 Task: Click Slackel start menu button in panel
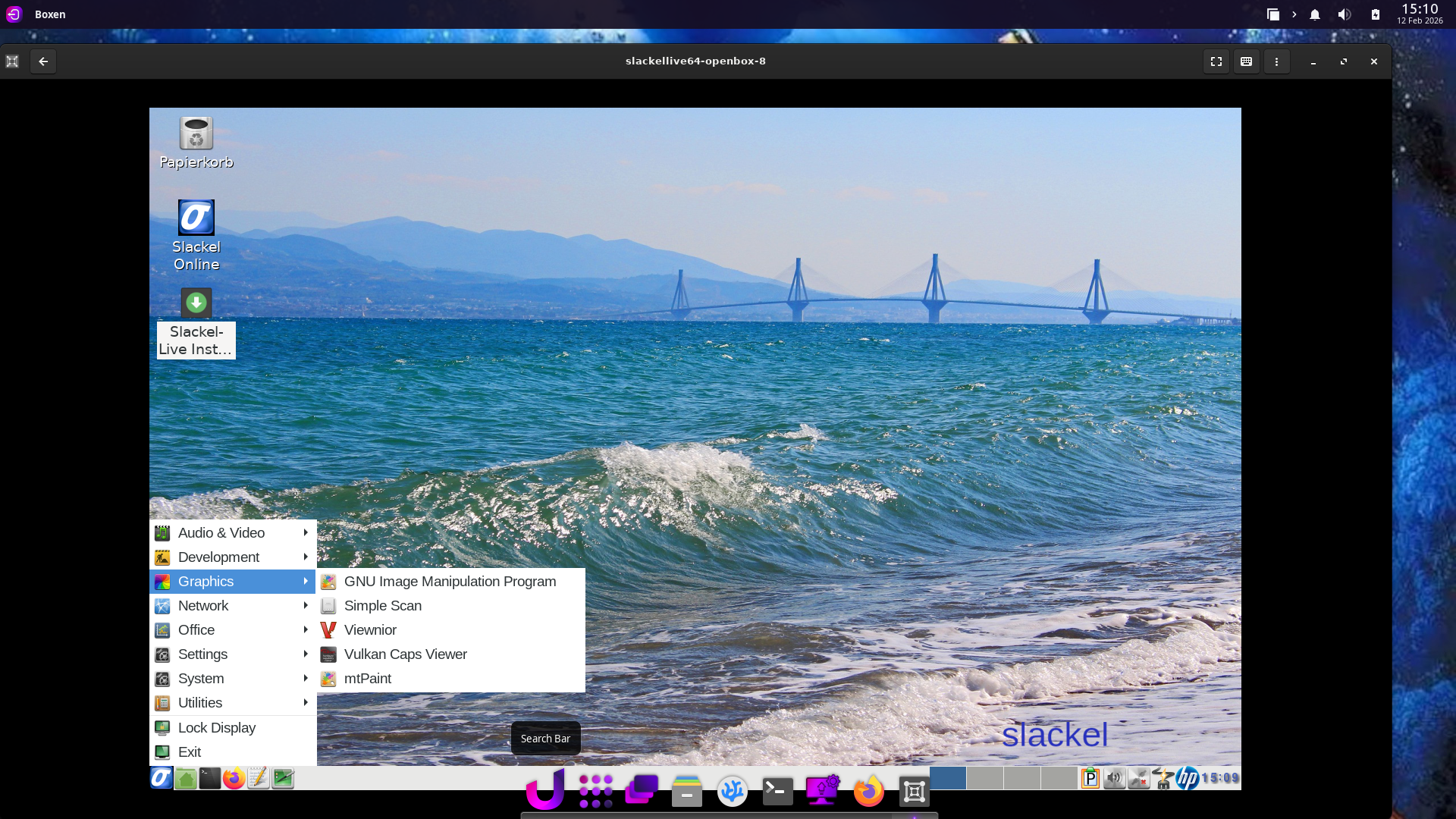pos(161,778)
